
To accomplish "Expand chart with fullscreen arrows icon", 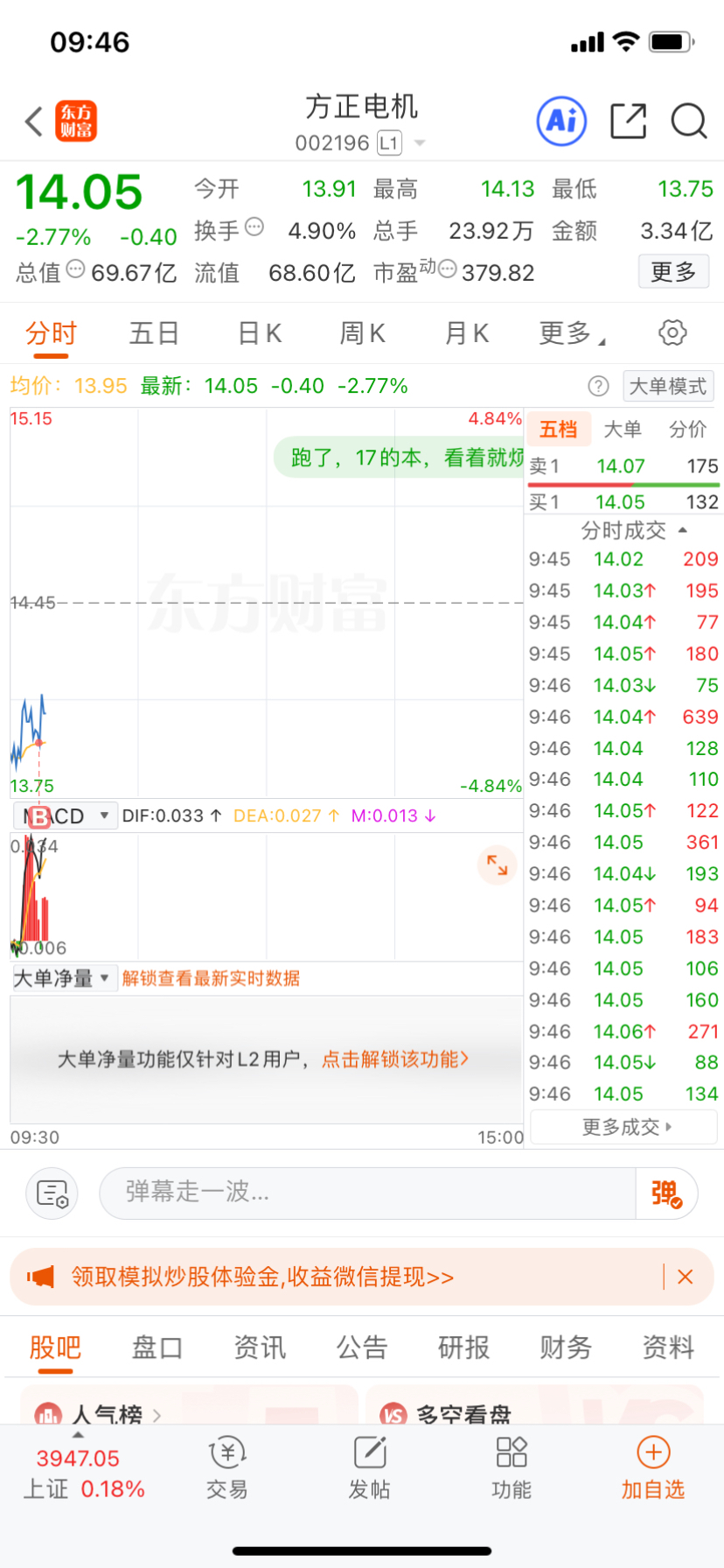I will 497,864.
